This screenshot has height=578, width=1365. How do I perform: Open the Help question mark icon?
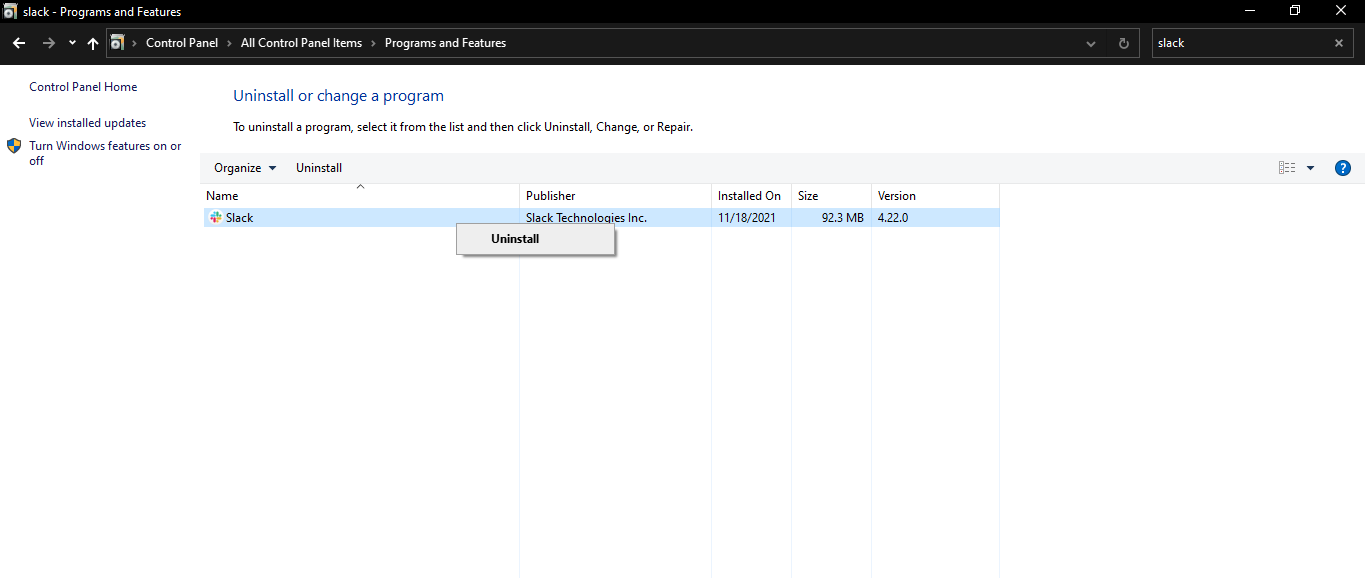tap(1343, 168)
